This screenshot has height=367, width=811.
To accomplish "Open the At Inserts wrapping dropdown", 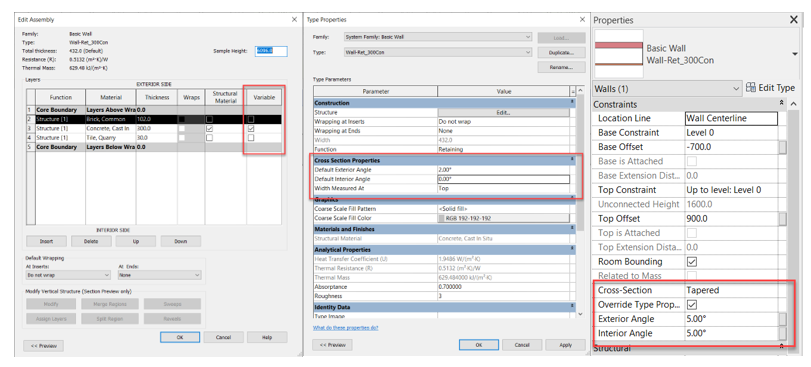I will click(x=68, y=276).
